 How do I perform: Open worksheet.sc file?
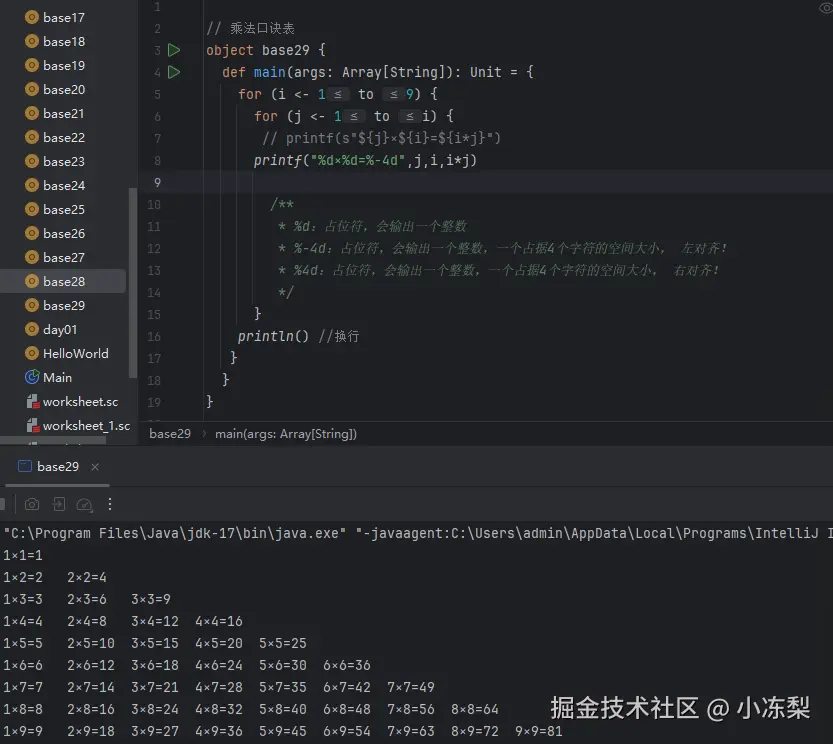(80, 402)
